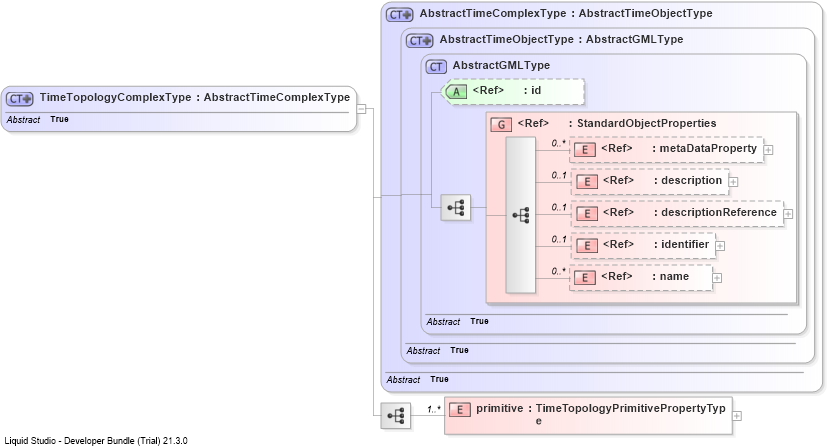
Task: Expand the name element
Action: pos(717,278)
